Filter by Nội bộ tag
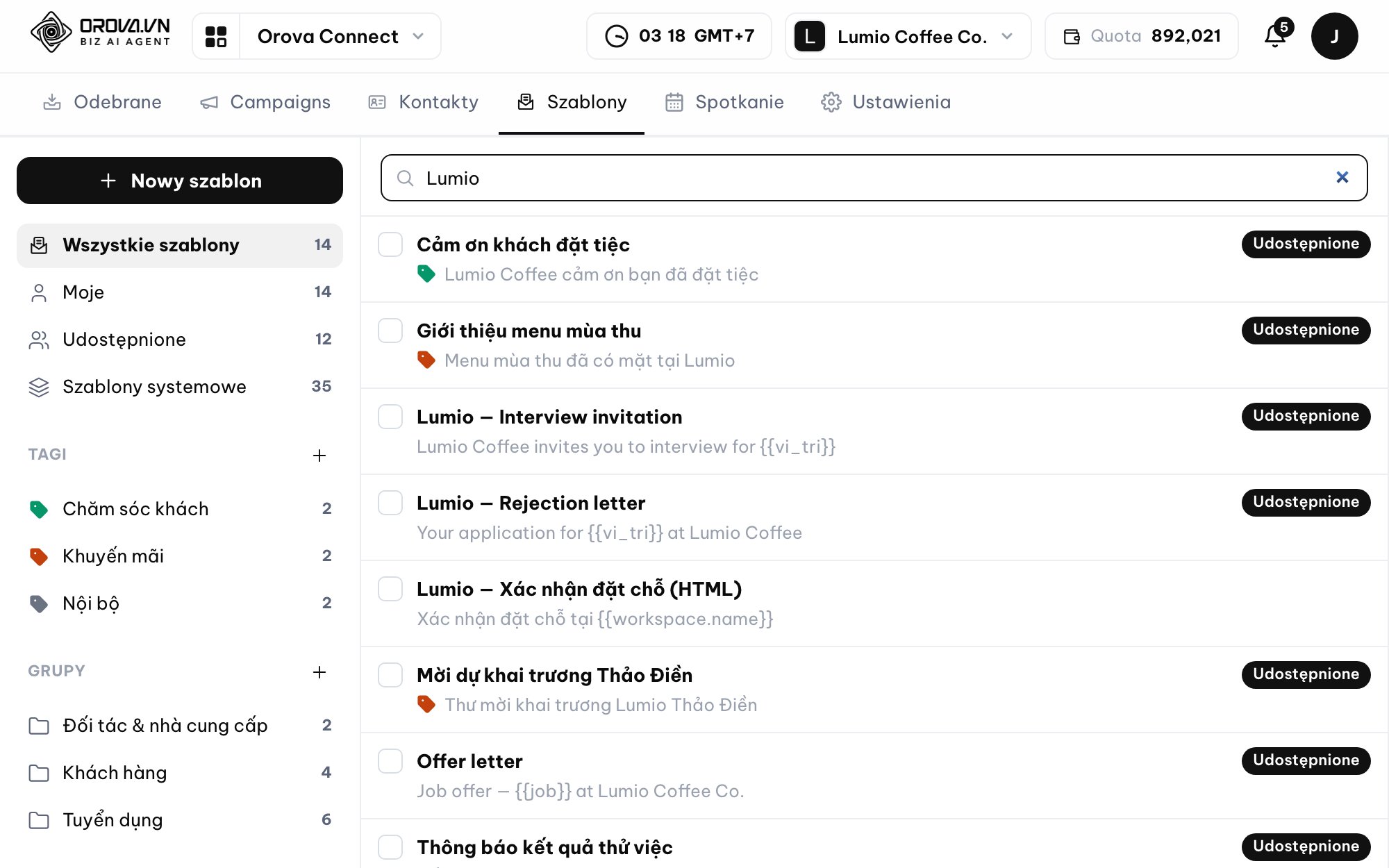This screenshot has height=868, width=1389. (x=180, y=603)
